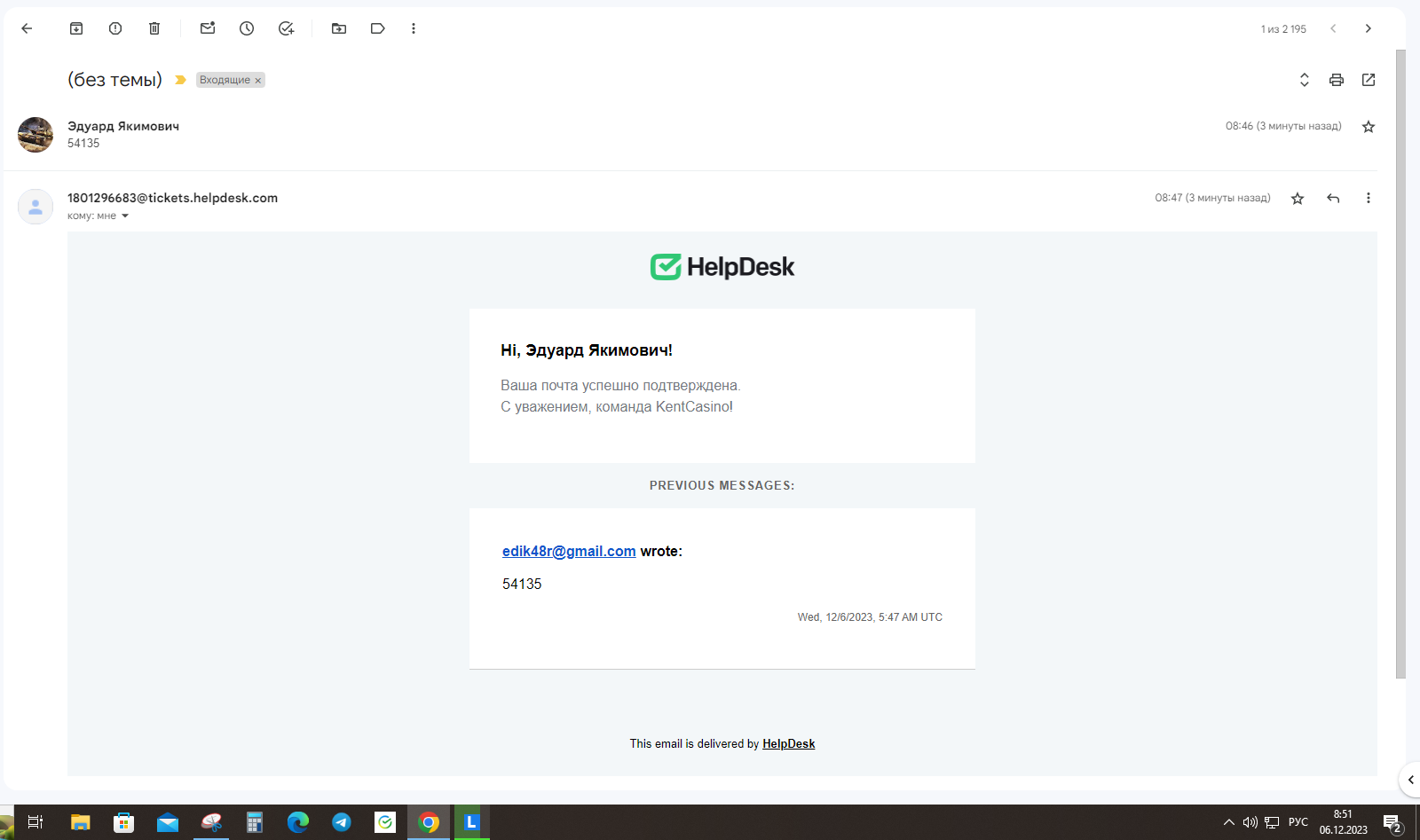
Task: Launch Microsoft Edge from the taskbar
Action: [x=298, y=822]
